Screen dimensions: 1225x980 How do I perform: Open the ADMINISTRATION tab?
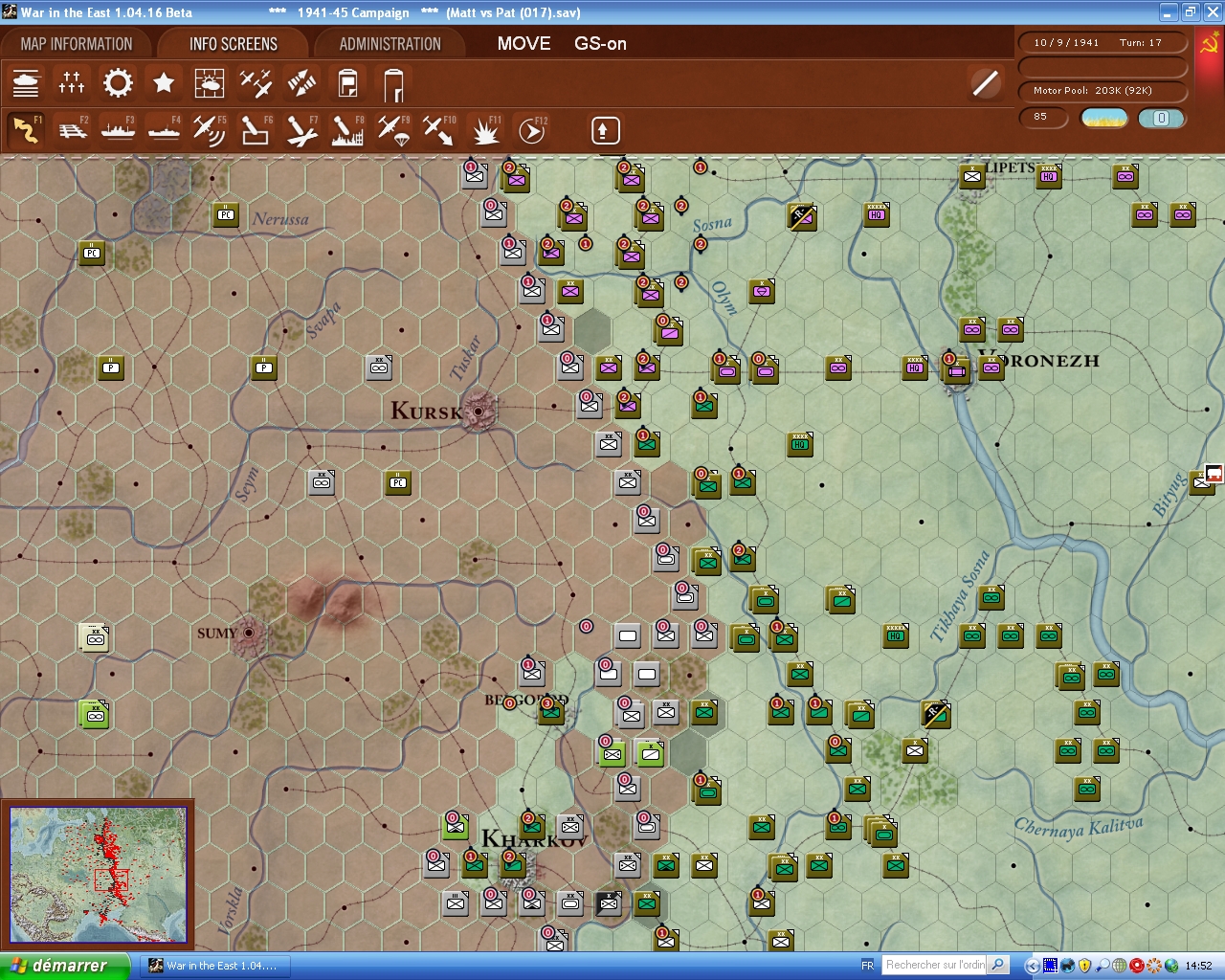point(390,44)
